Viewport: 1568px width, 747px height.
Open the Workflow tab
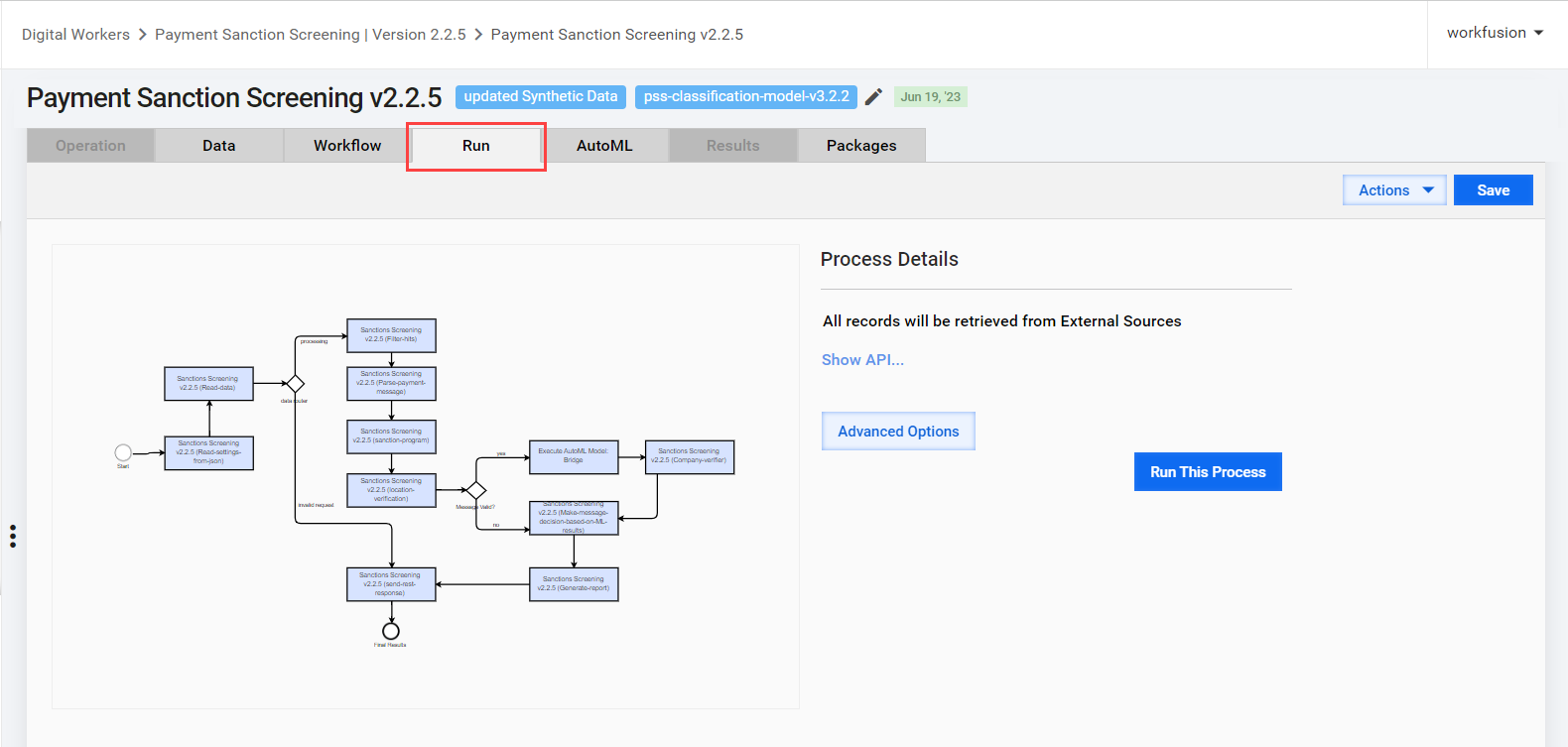point(347,145)
